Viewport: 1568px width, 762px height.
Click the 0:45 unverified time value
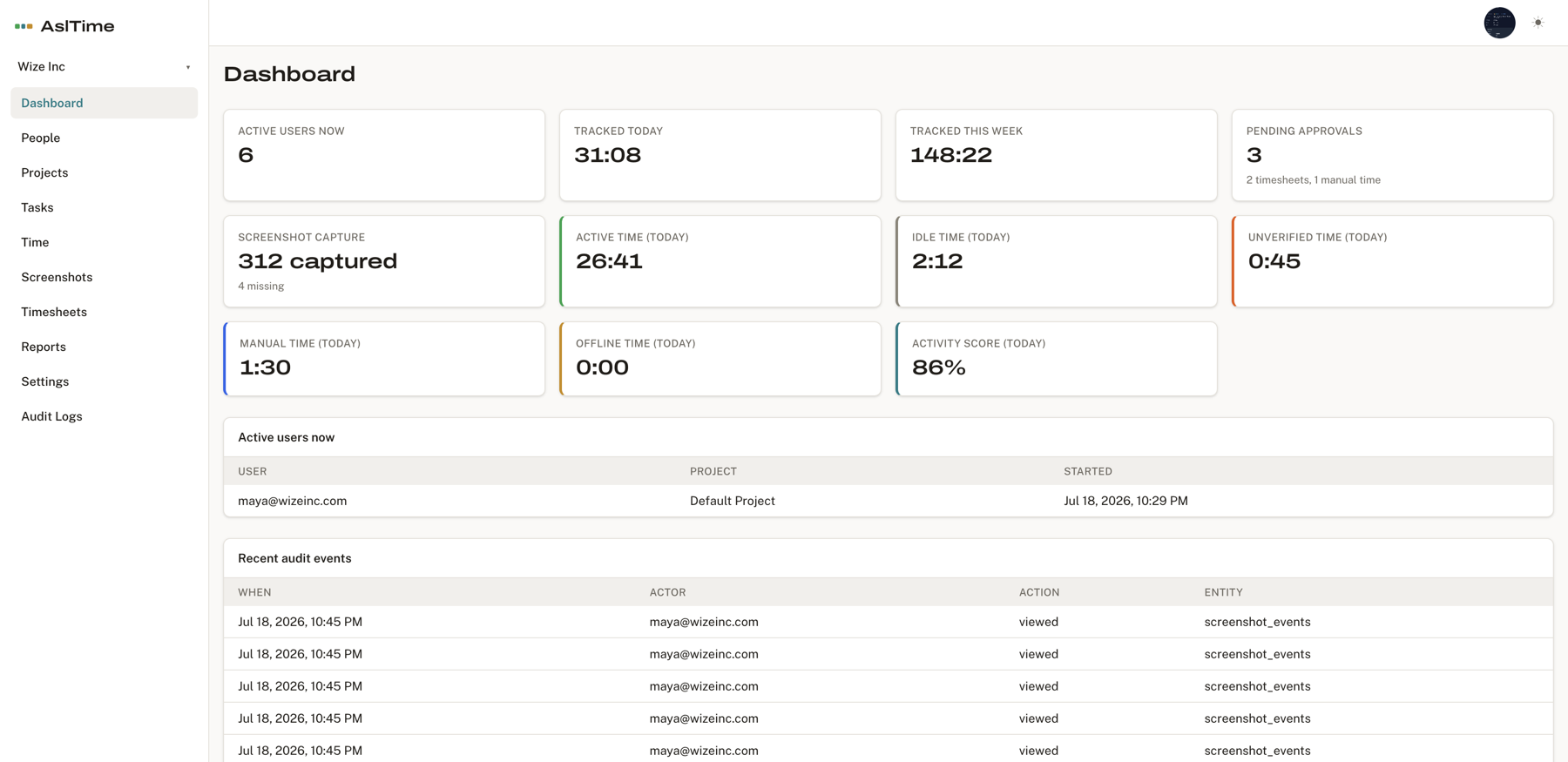(x=1274, y=261)
